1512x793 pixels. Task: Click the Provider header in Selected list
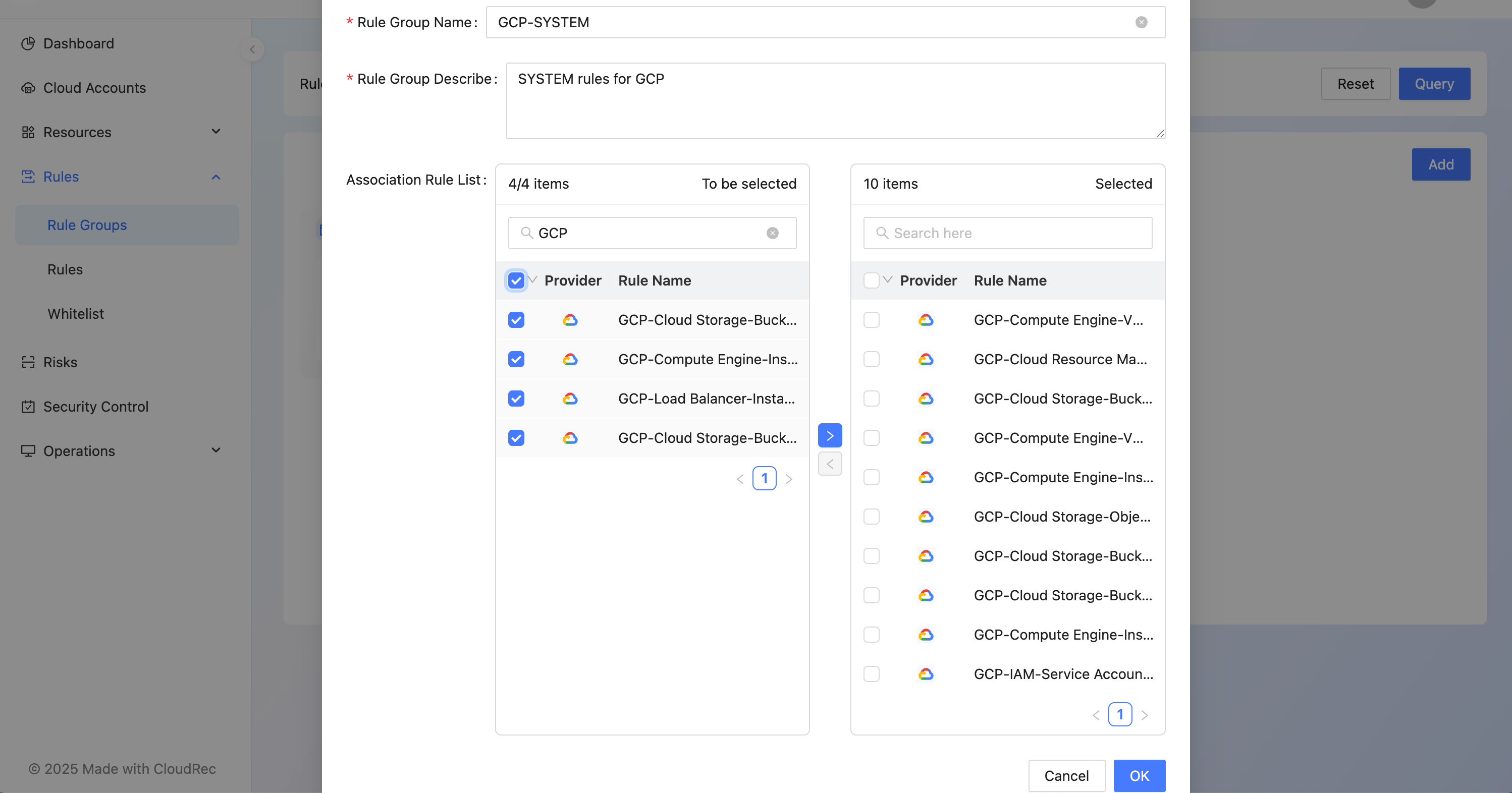coord(928,280)
